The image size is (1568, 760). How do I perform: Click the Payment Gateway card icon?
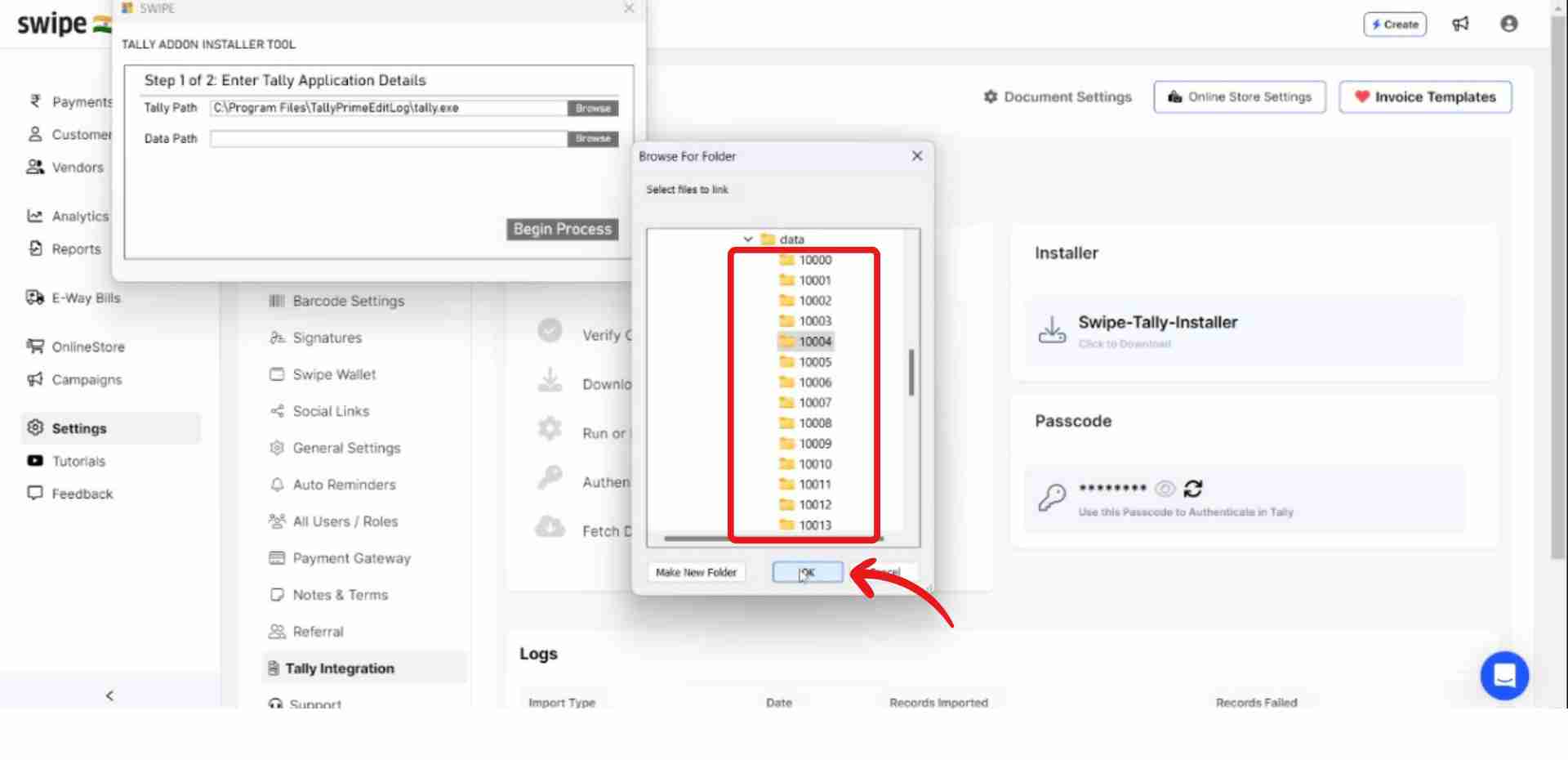point(277,558)
